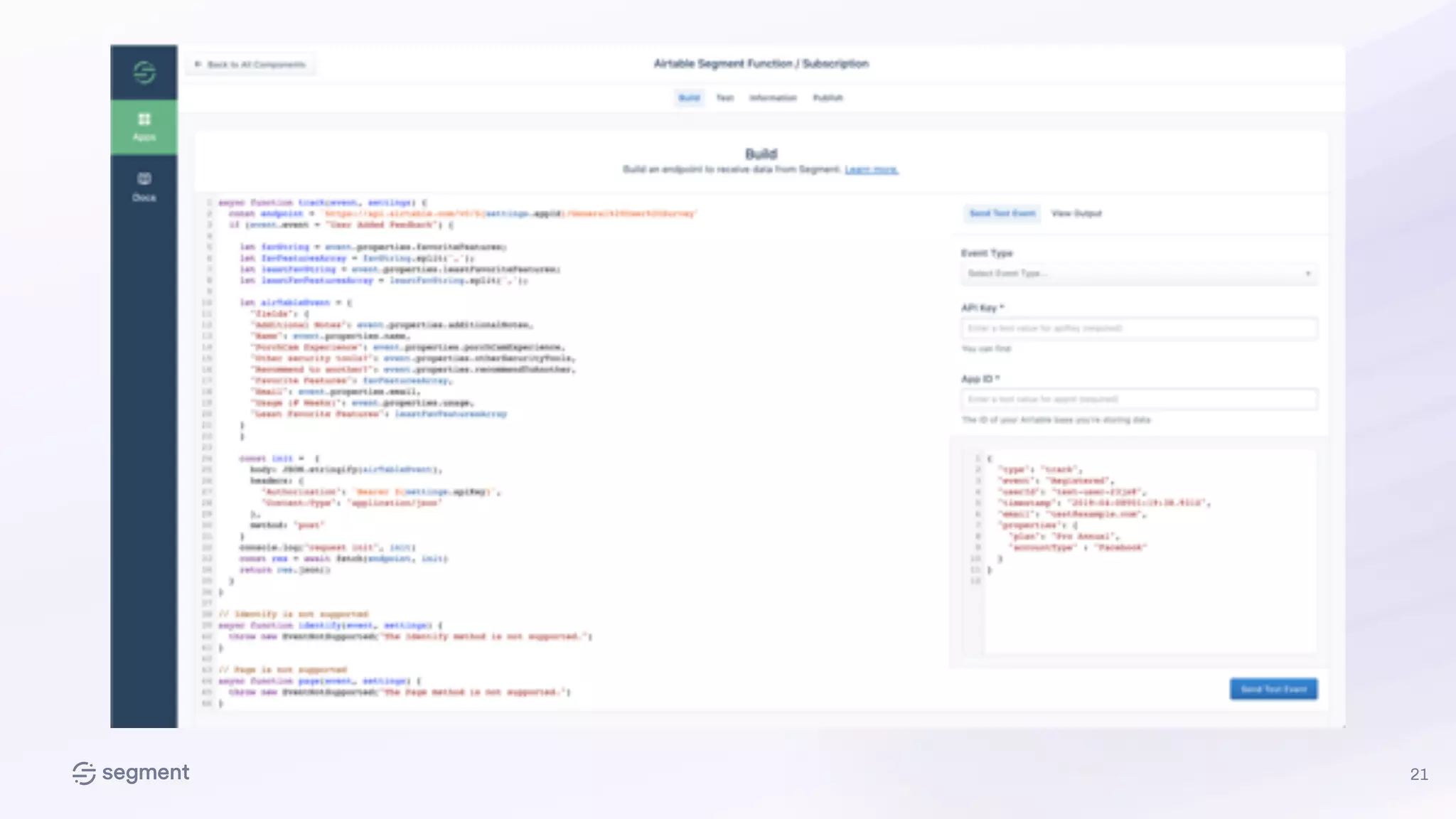The image size is (1456, 819).
Task: Switch to the Build tab
Action: click(x=689, y=98)
